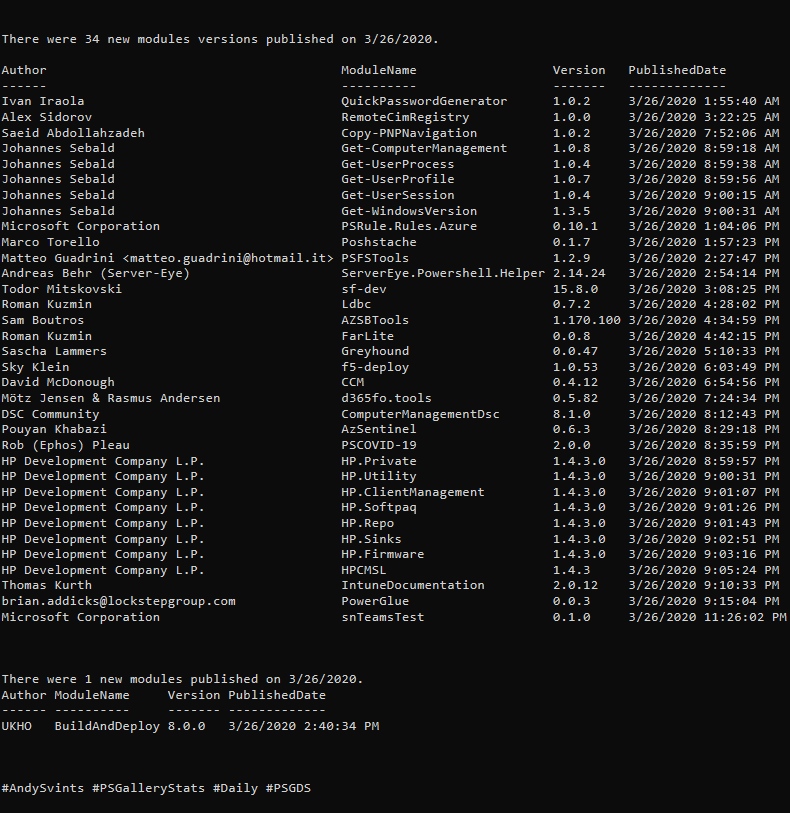The width and height of the screenshot is (790, 813).
Task: Click the d365fo.tools module name
Action: (x=387, y=398)
